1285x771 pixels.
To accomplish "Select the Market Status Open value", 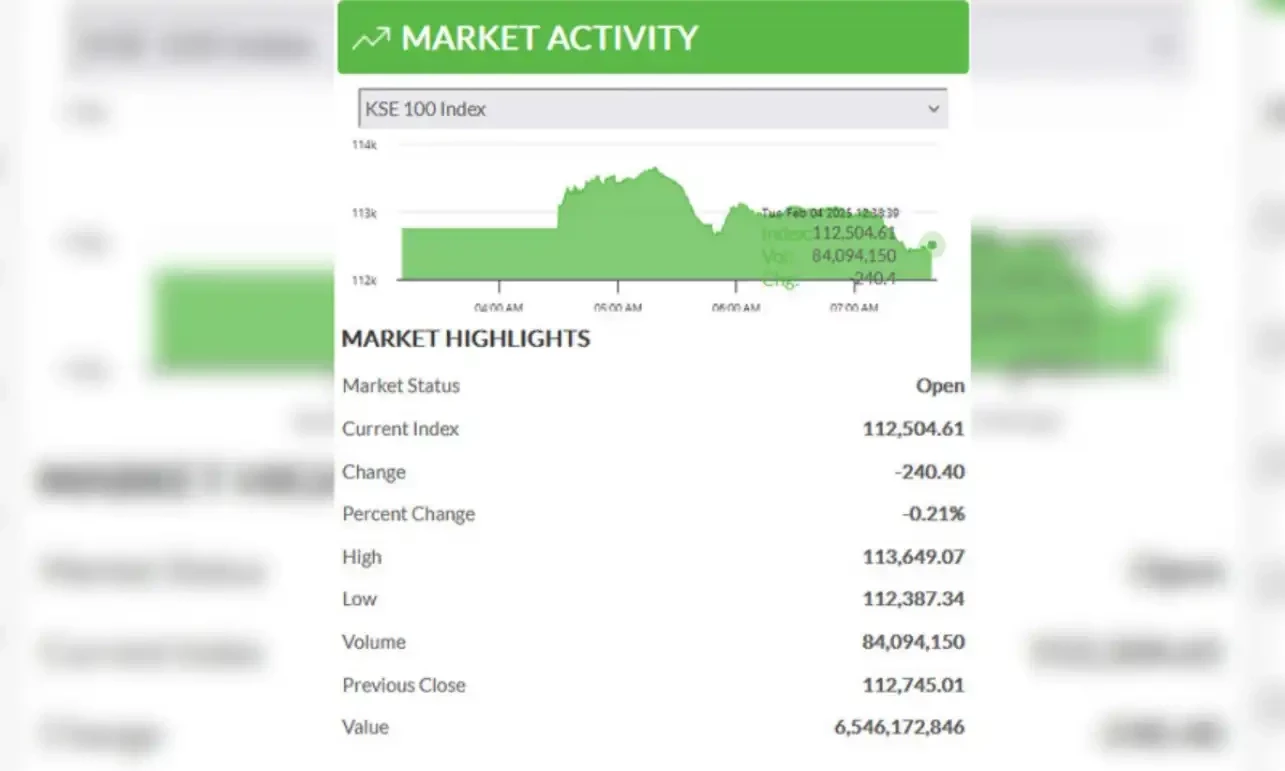I will (x=940, y=386).
